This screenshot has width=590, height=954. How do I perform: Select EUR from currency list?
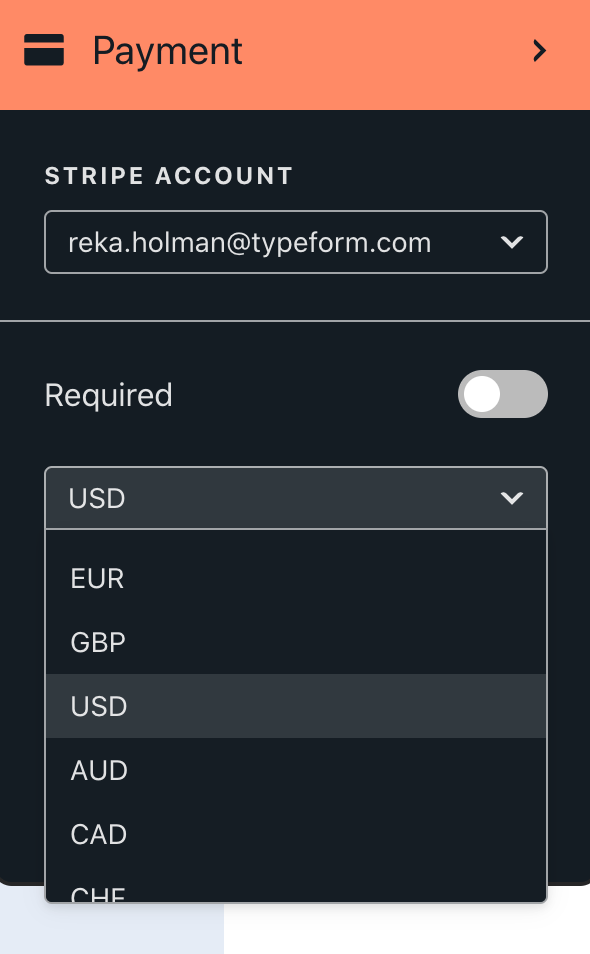coord(296,578)
